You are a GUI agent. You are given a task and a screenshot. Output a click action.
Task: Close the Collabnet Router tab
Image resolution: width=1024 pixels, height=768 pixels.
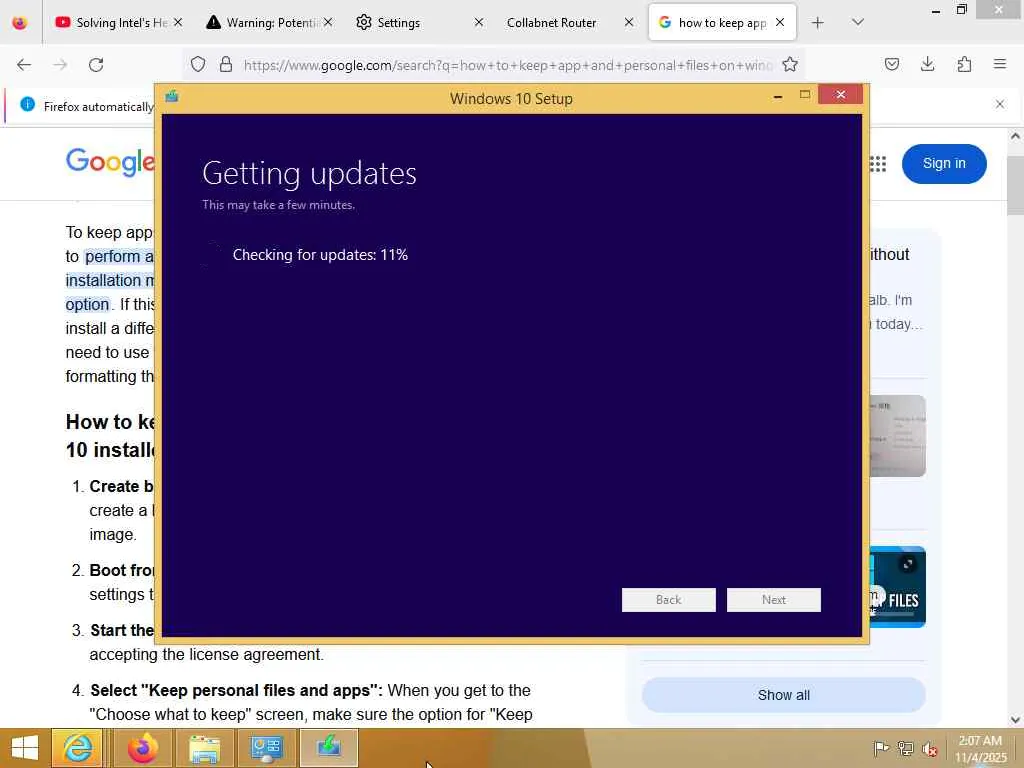(629, 22)
